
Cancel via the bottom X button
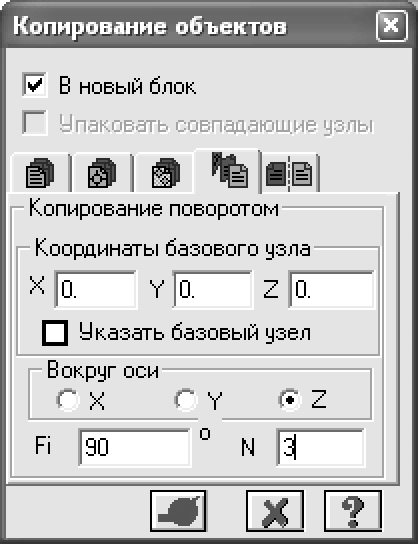pyautogui.click(x=275, y=511)
